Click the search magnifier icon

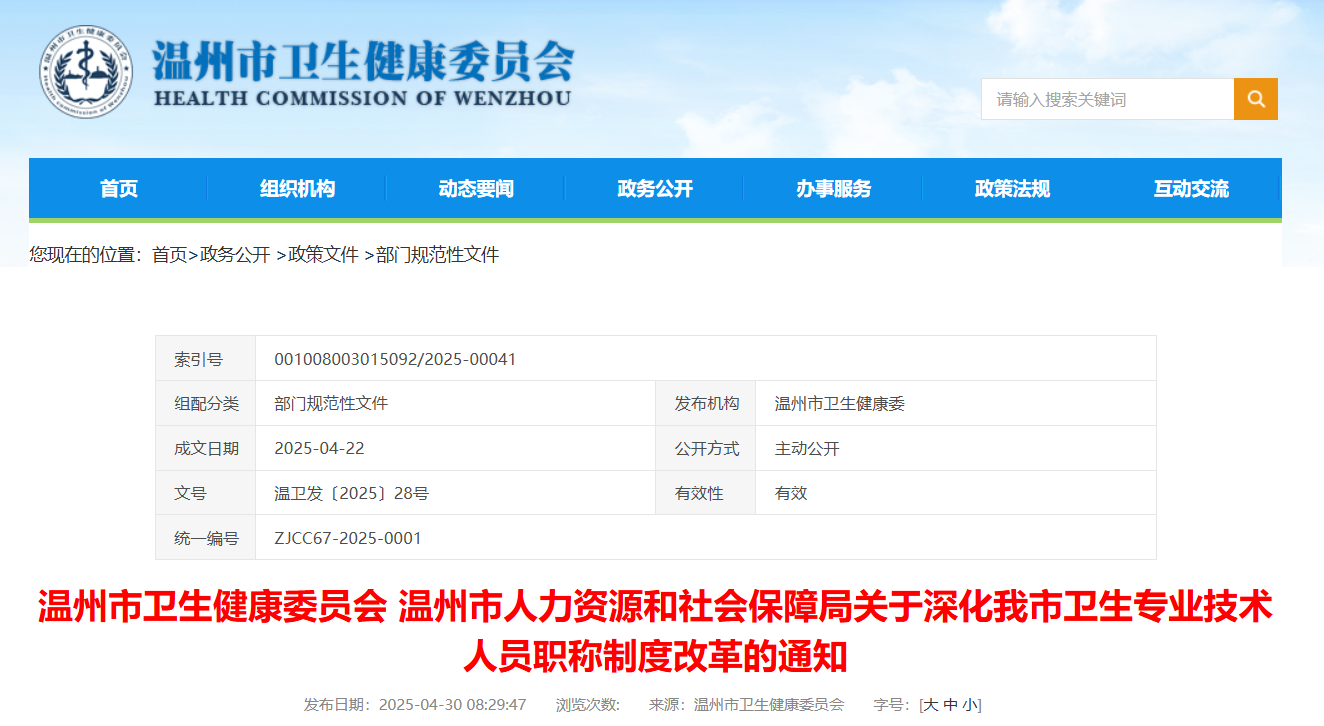(1256, 98)
